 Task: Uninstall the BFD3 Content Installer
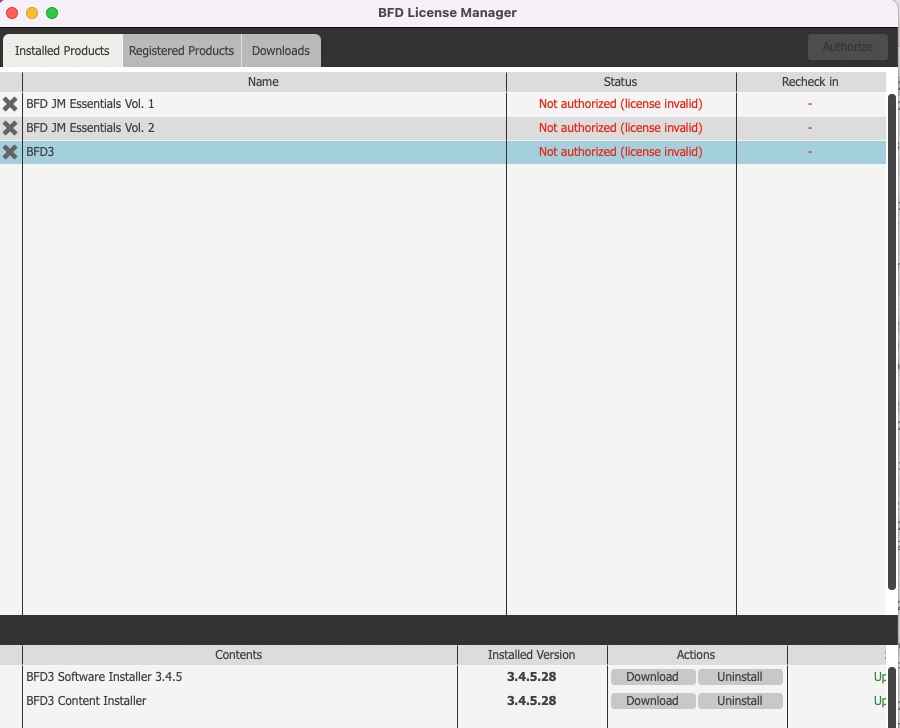739,701
